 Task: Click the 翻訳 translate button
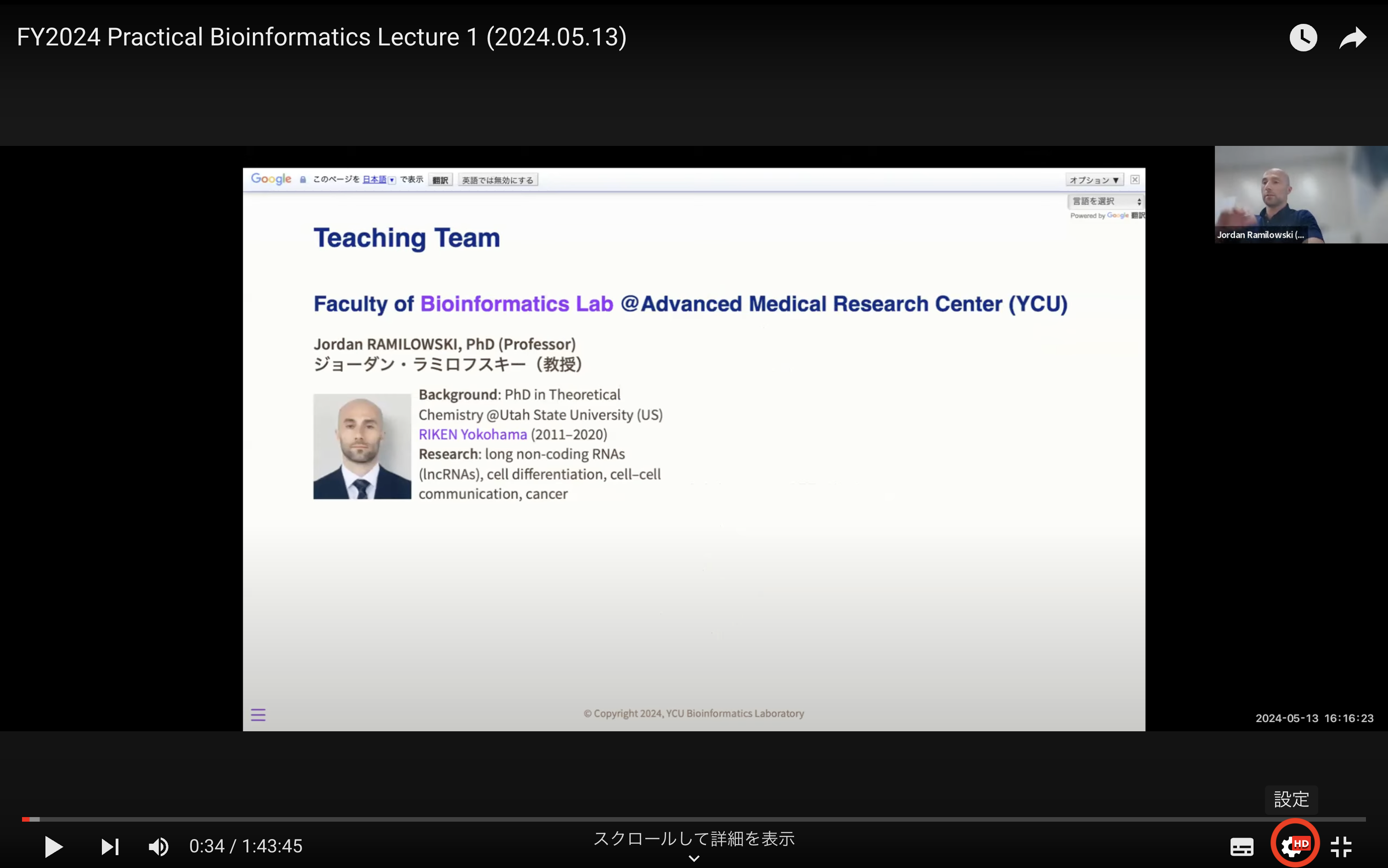pyautogui.click(x=441, y=180)
